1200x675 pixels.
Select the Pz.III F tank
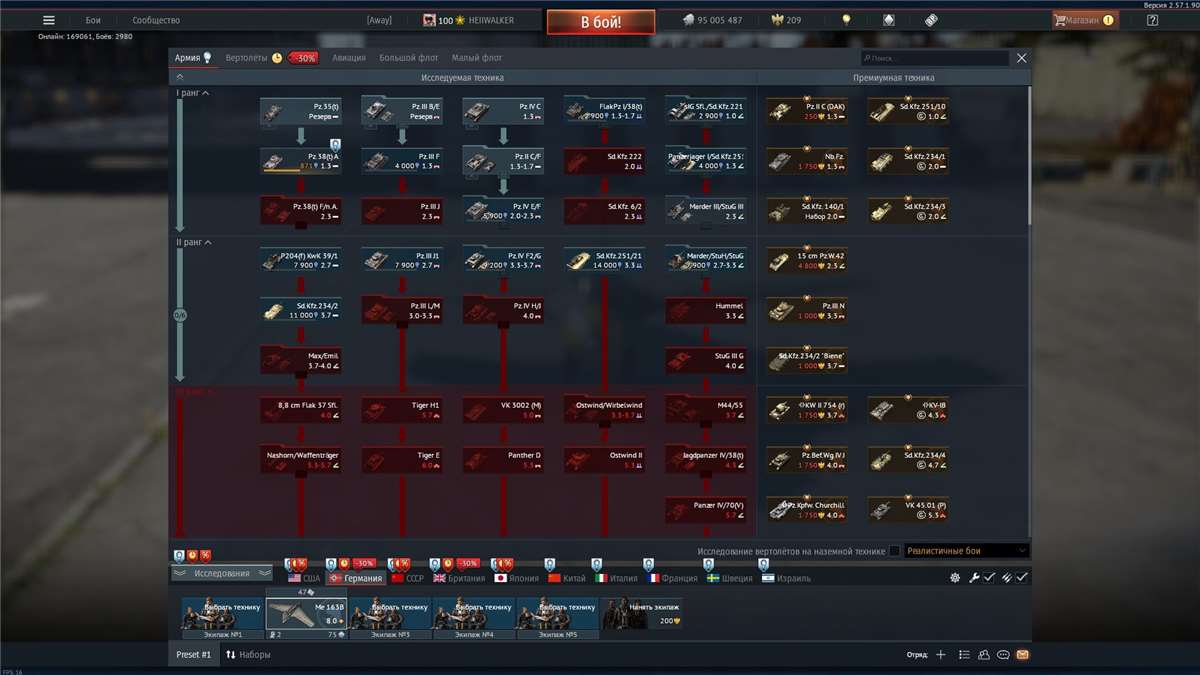coord(402,160)
